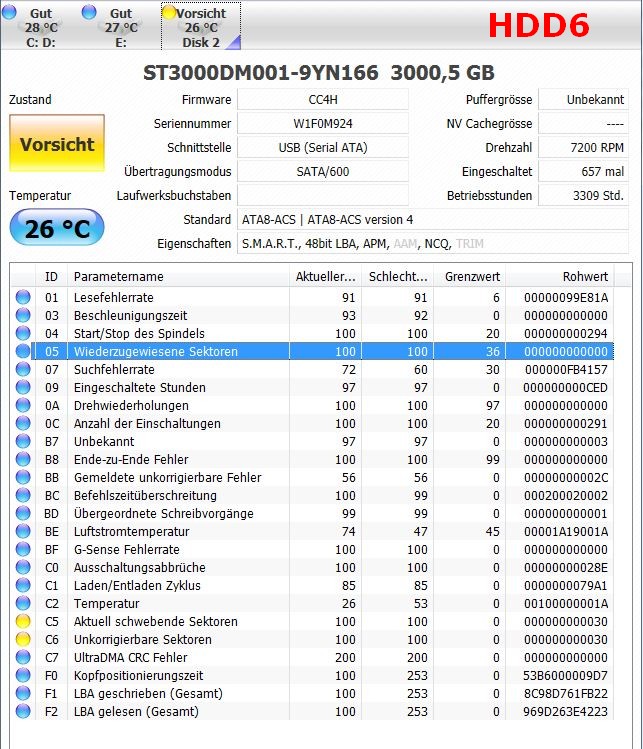
Task: Click the yellow Vorsicht health status button
Action: [x=57, y=143]
